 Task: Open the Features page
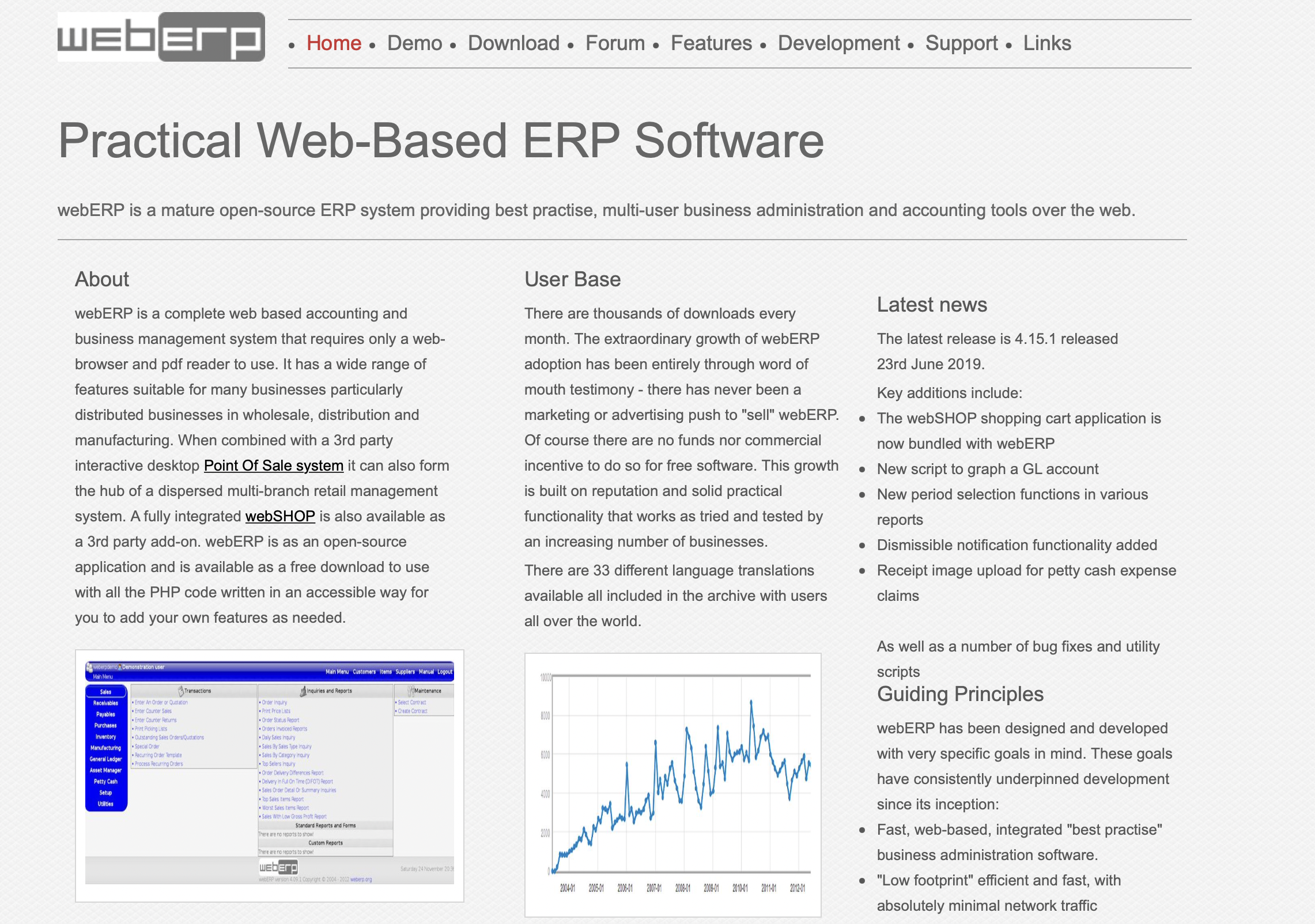point(711,43)
